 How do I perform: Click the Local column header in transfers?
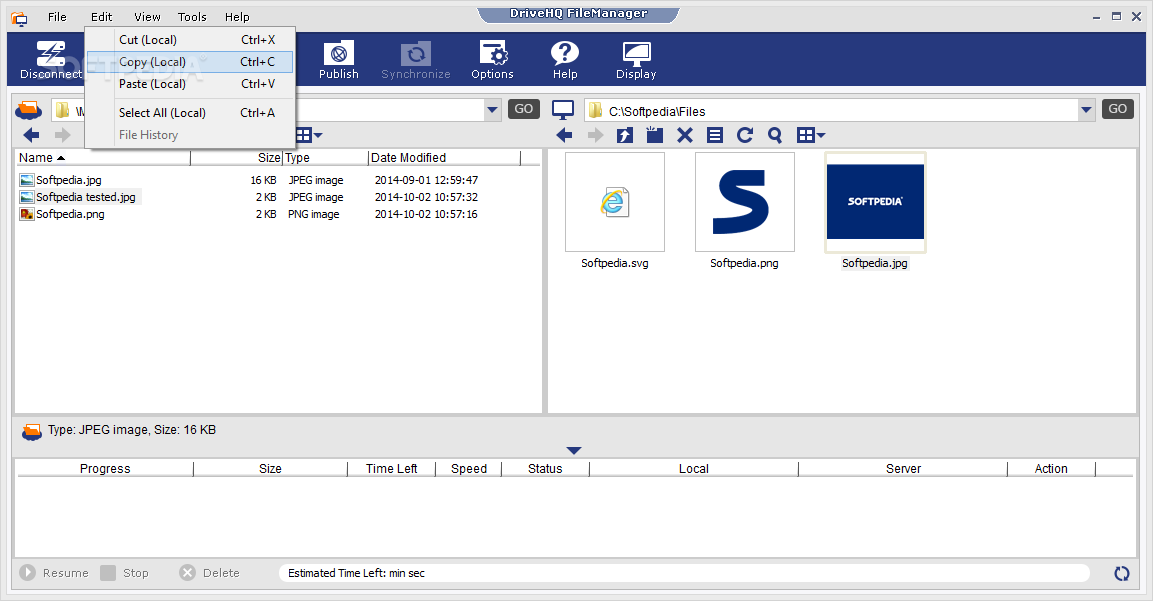(x=693, y=469)
